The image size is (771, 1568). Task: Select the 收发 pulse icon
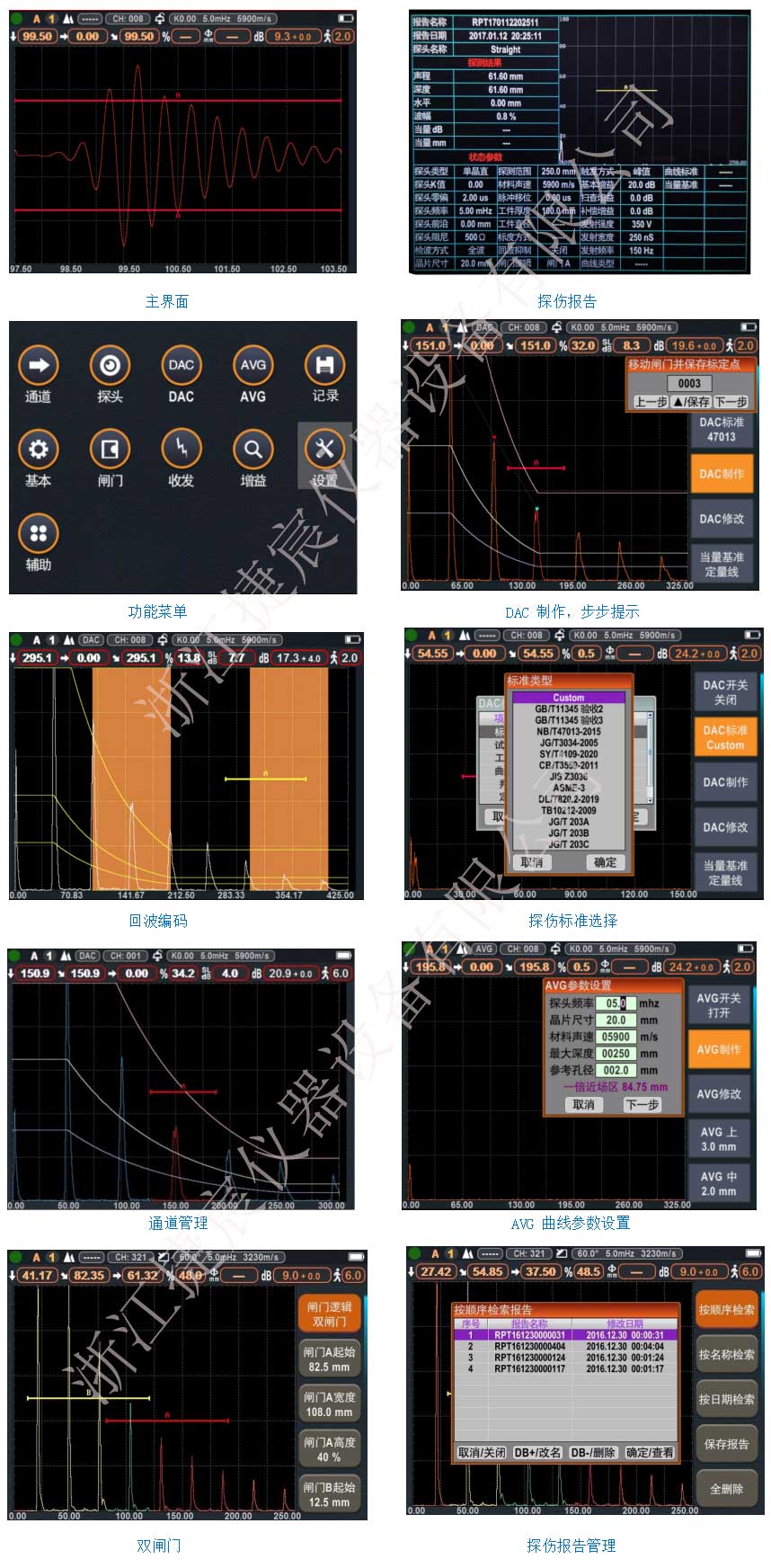pyautogui.click(x=181, y=450)
